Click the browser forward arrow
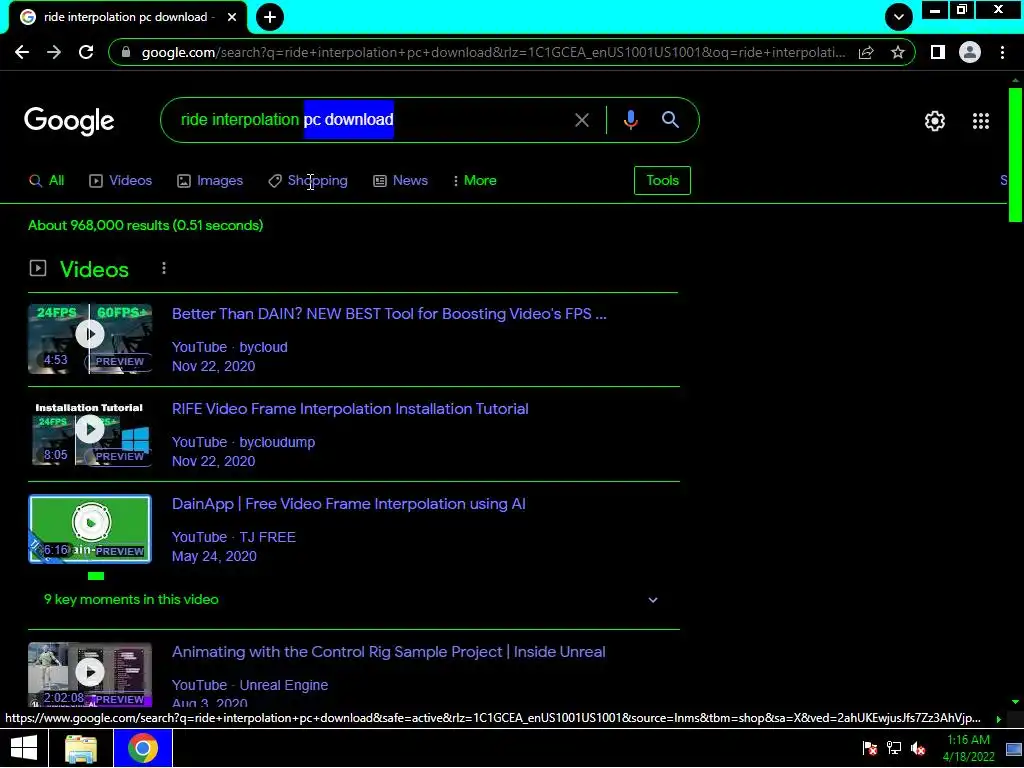The height and width of the screenshot is (768, 1024). pyautogui.click(x=54, y=52)
